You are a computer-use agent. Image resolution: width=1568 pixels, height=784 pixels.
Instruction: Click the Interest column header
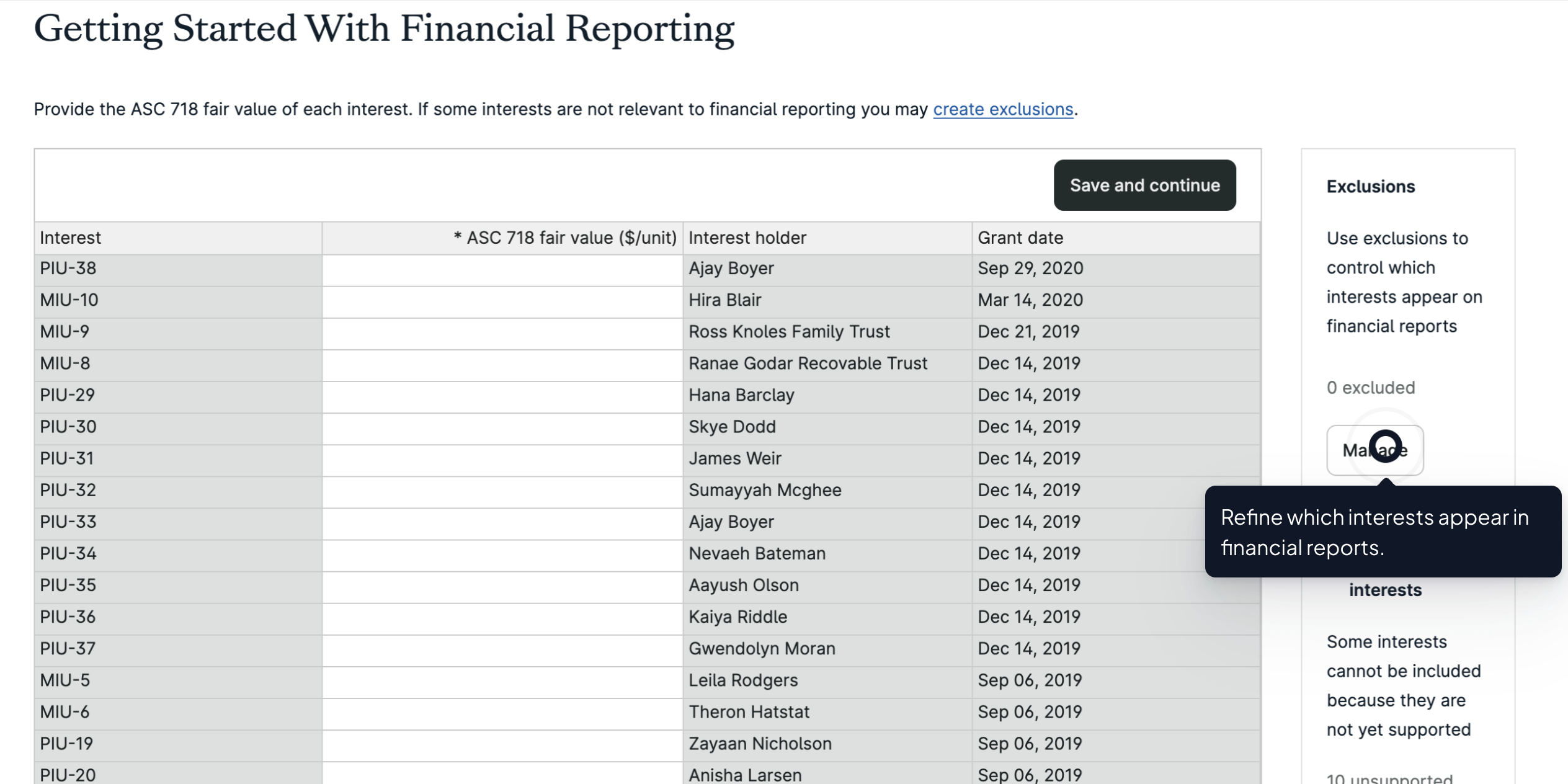70,238
